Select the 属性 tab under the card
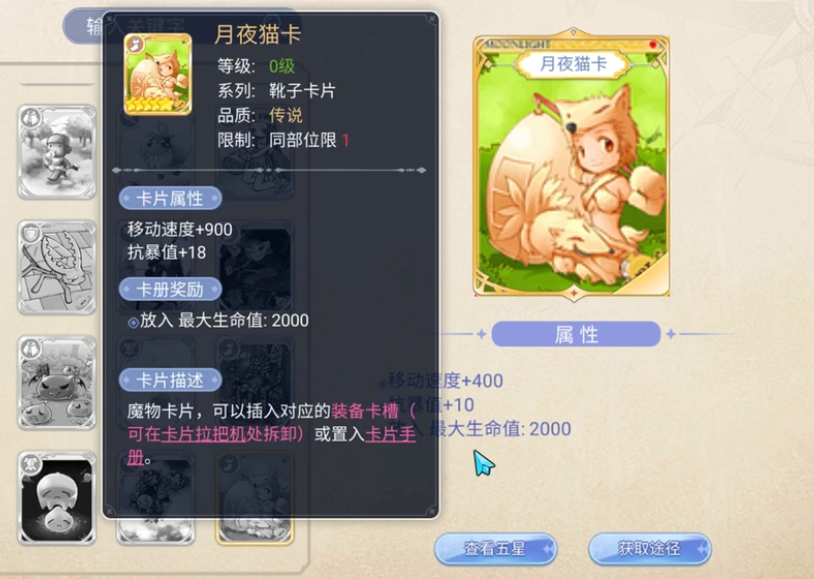Screen dimensions: 814x579 (x=576, y=334)
